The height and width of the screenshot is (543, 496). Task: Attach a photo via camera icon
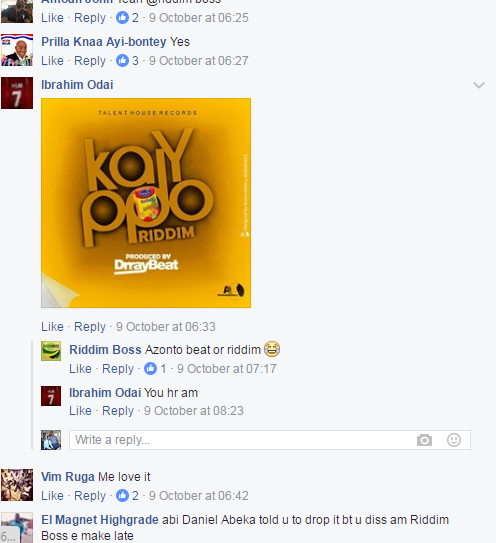point(424,440)
